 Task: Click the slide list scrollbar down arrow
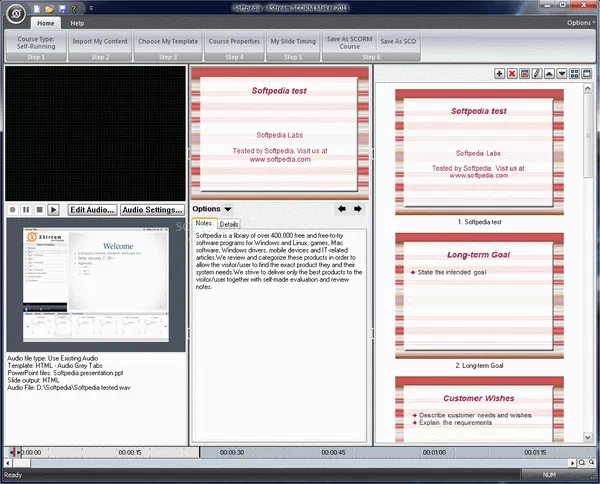(588, 437)
